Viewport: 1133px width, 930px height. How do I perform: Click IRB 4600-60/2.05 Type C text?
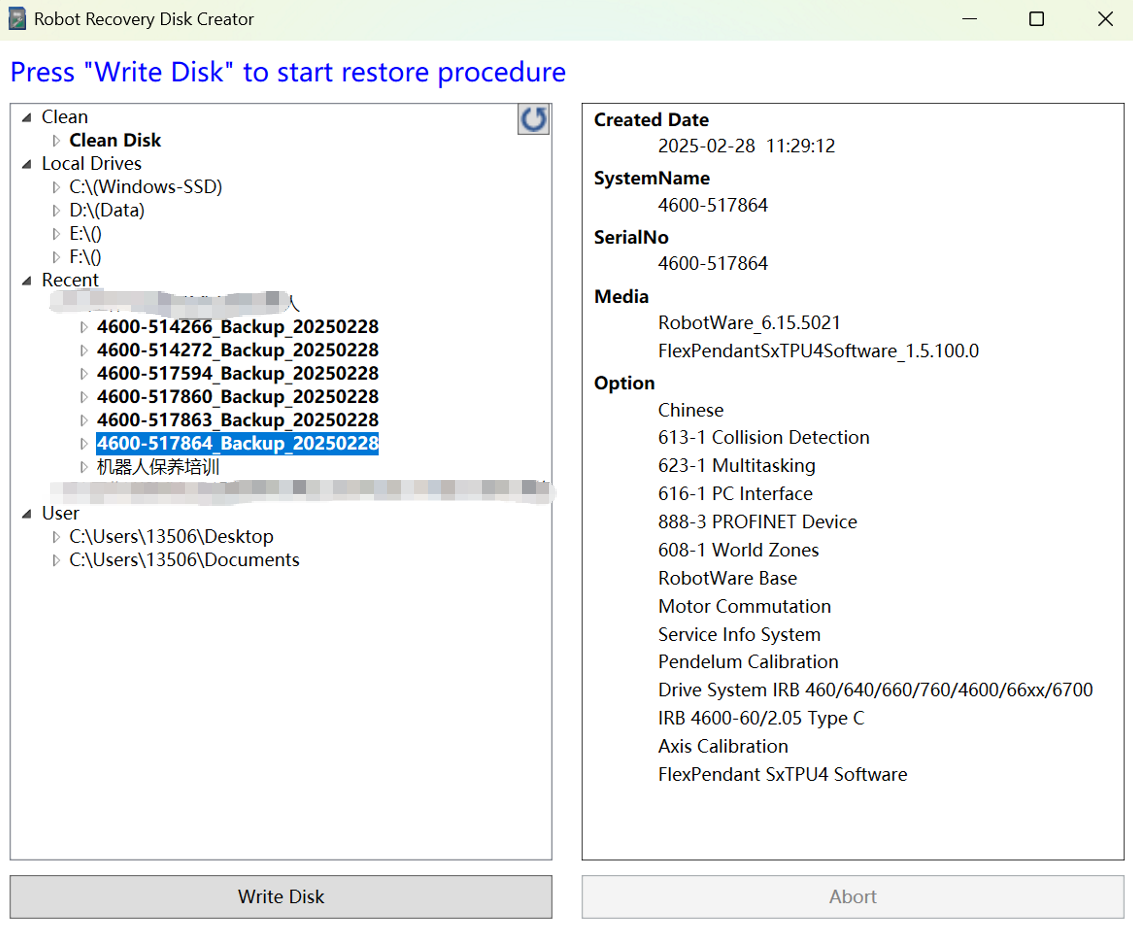pyautogui.click(x=761, y=718)
